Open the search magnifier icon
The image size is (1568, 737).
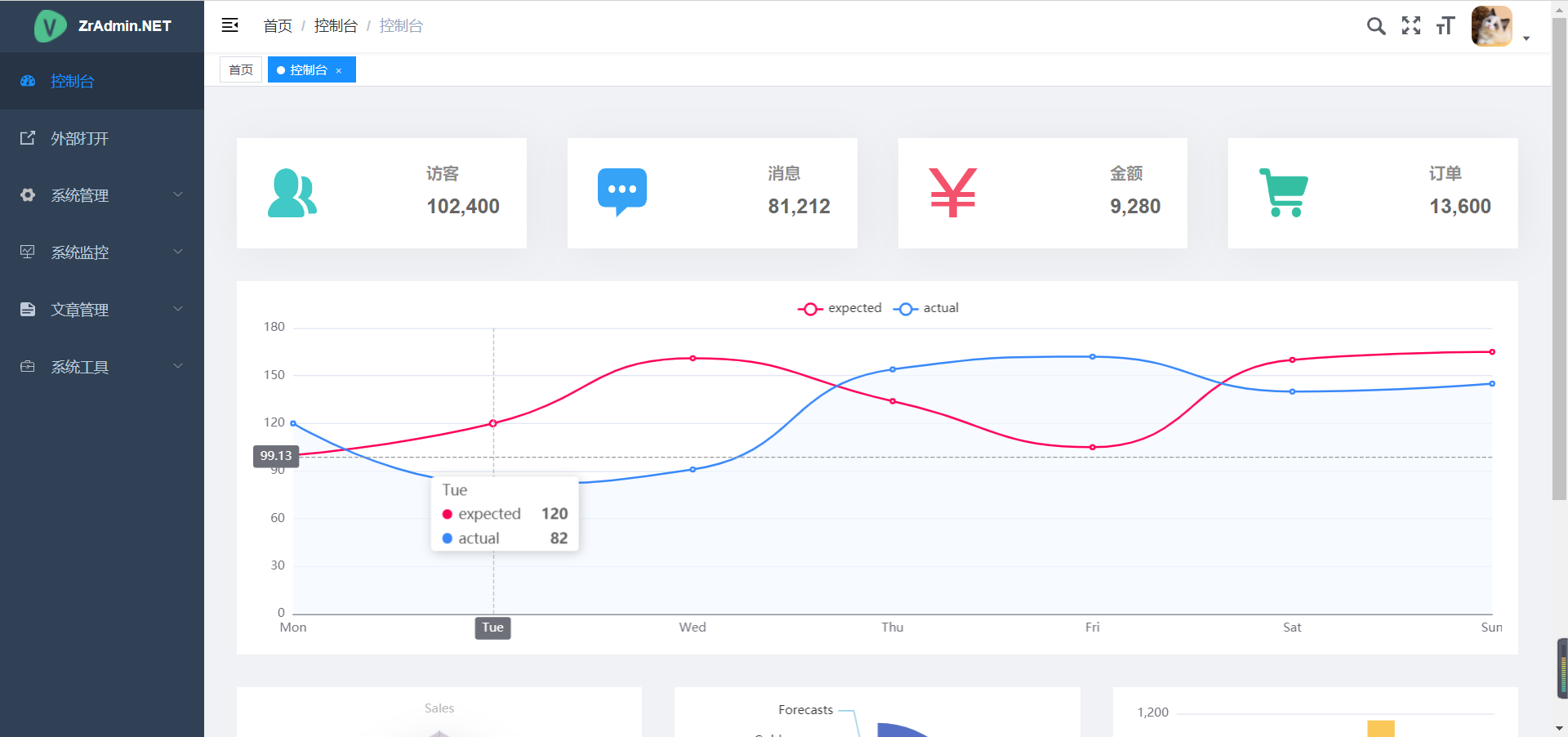(x=1376, y=26)
